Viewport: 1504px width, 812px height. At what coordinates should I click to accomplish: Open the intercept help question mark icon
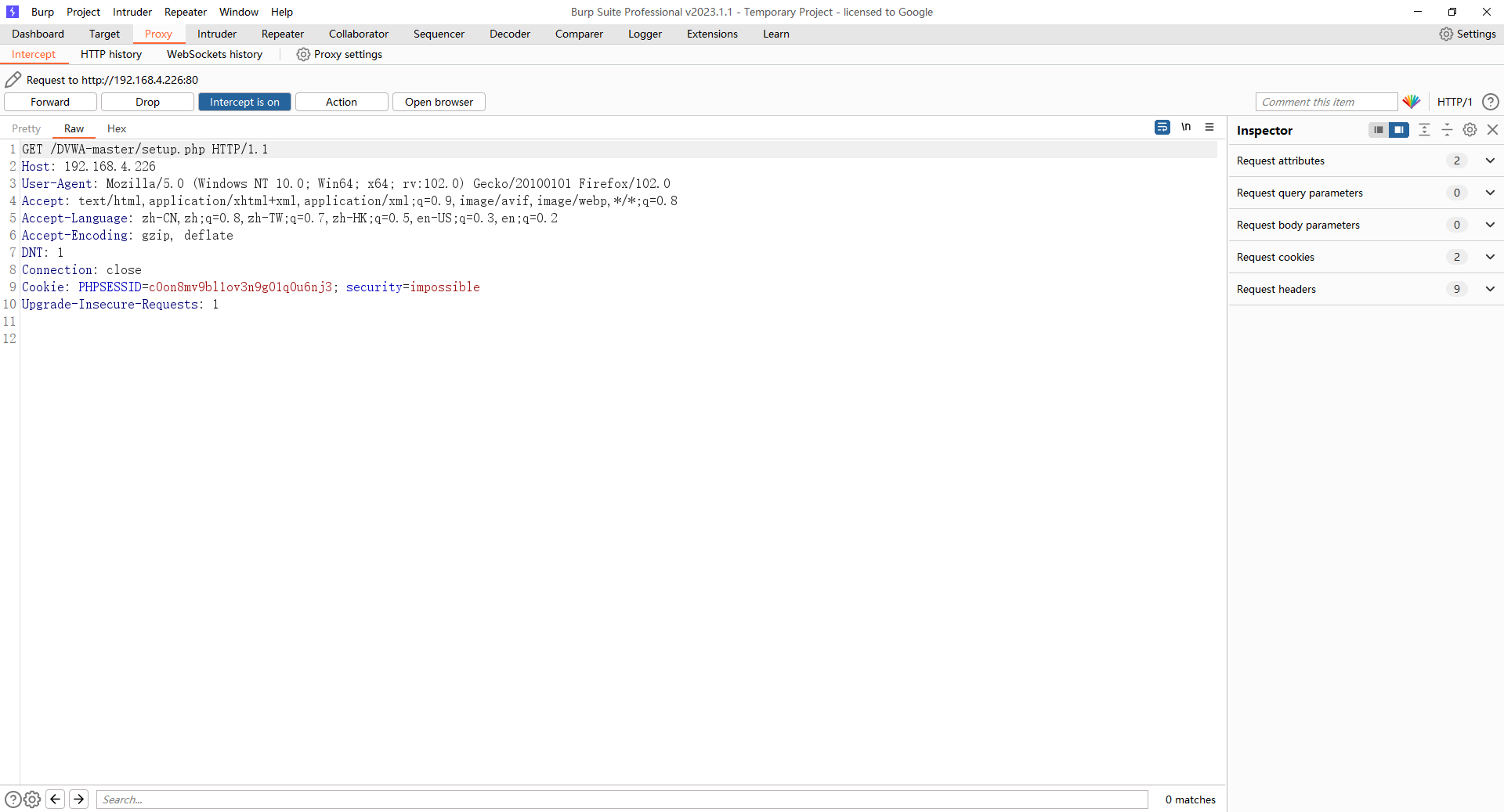(1491, 102)
